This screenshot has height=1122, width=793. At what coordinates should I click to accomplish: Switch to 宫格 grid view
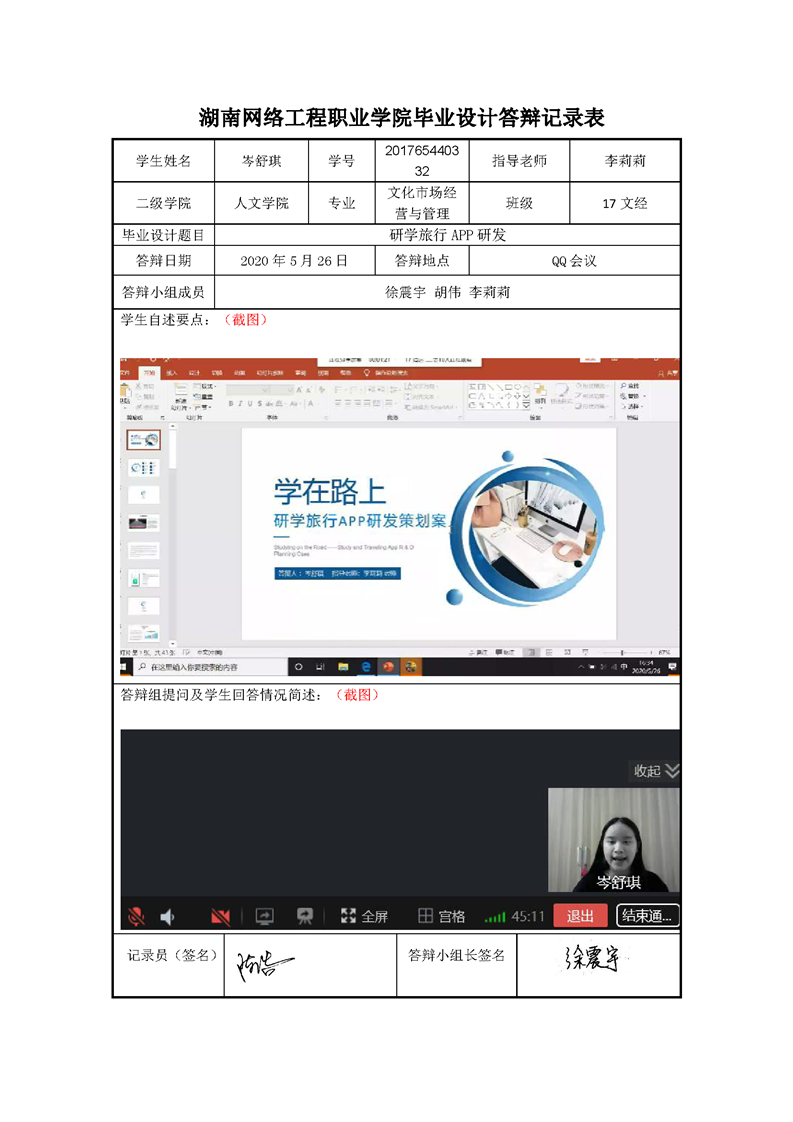pyautogui.click(x=441, y=916)
